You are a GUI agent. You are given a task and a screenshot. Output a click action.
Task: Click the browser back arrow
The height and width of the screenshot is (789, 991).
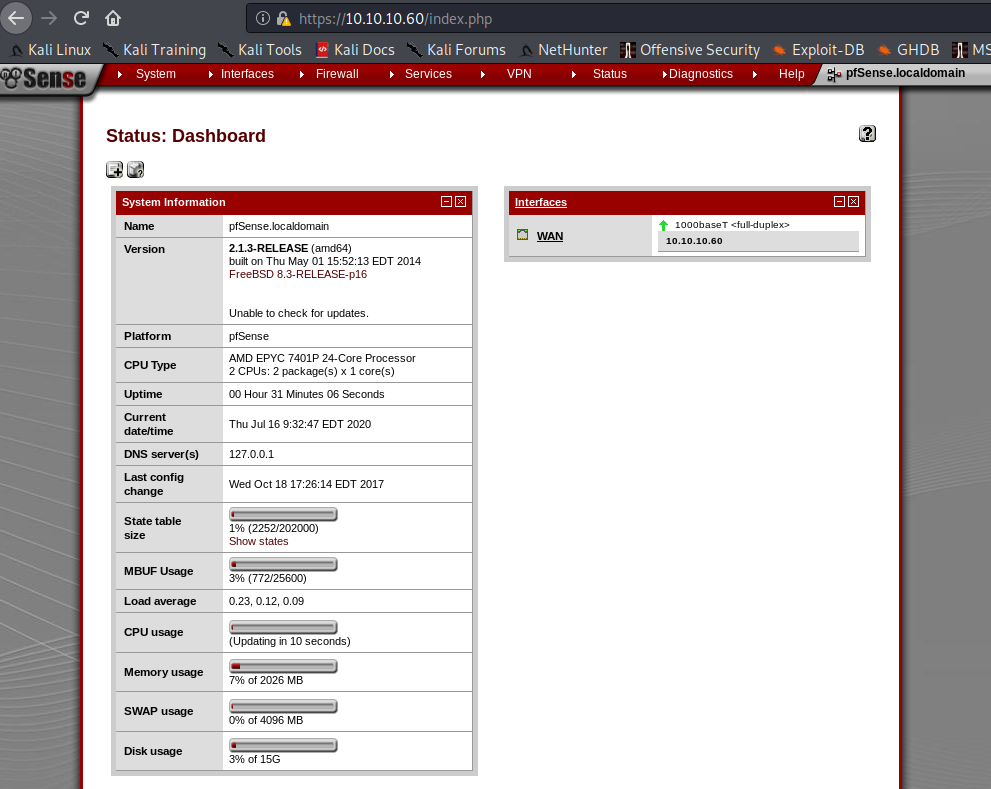click(x=16, y=18)
